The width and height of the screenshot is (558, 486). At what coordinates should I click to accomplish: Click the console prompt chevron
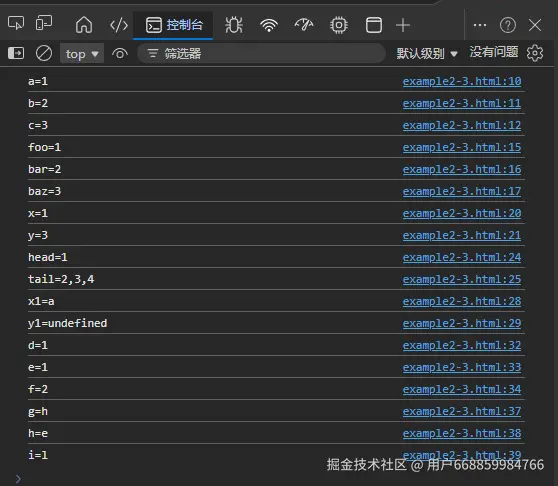[19, 479]
